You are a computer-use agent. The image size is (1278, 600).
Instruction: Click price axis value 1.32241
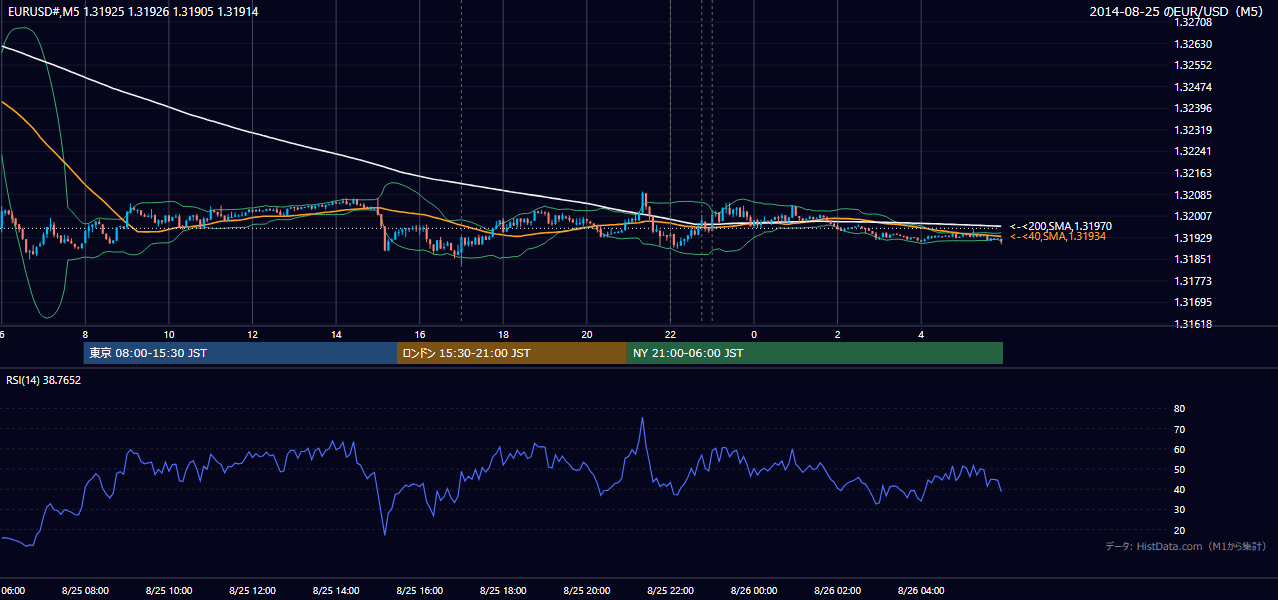pyautogui.click(x=1192, y=152)
